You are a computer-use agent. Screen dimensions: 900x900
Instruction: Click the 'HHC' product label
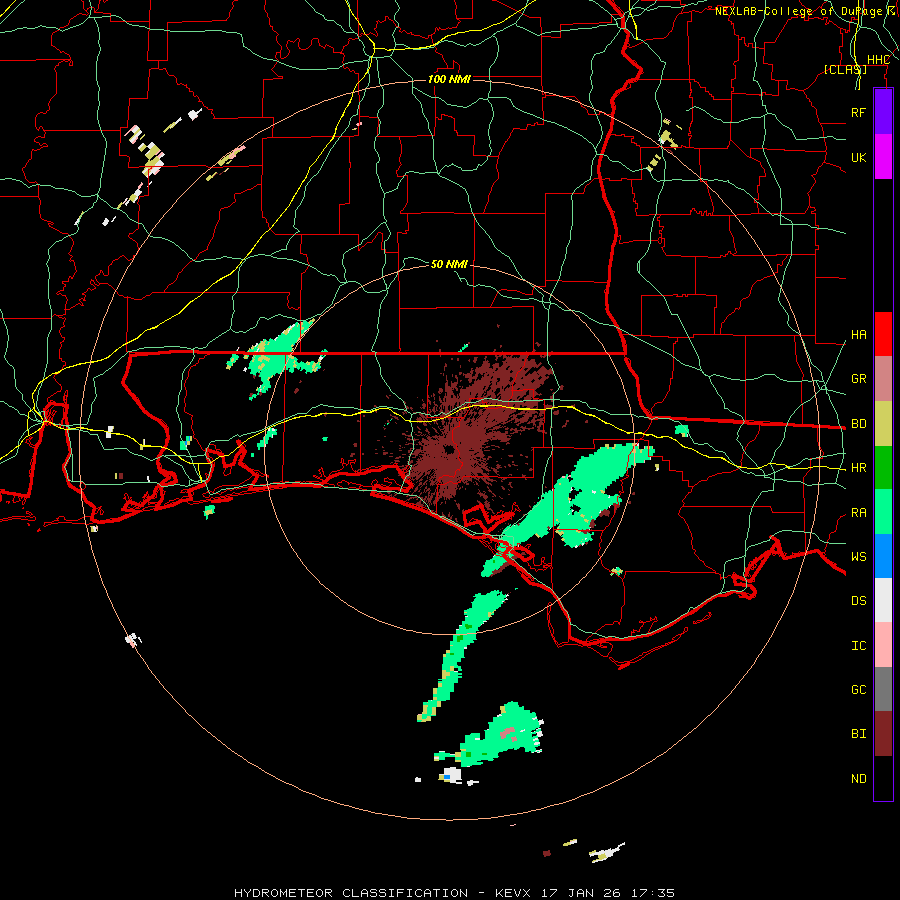click(878, 60)
